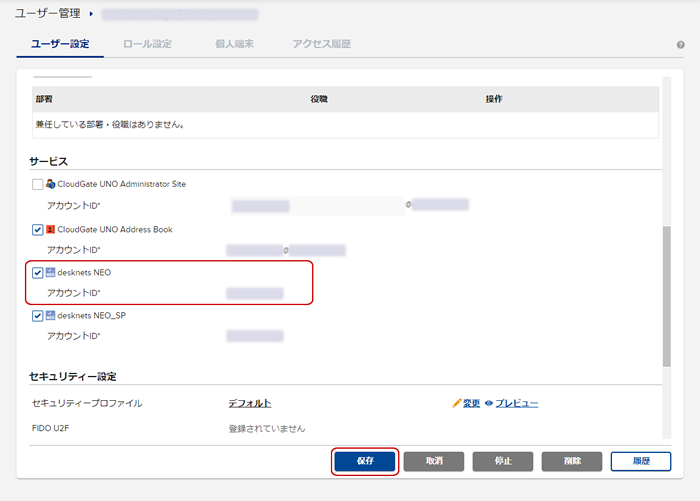
Task: Click the 取消 button
Action: [434, 461]
